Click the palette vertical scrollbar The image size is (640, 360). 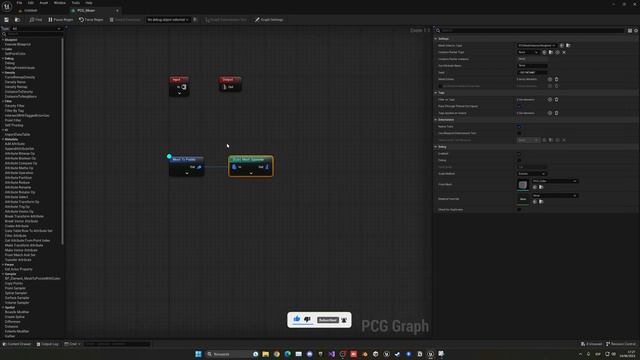[x=62, y=141]
